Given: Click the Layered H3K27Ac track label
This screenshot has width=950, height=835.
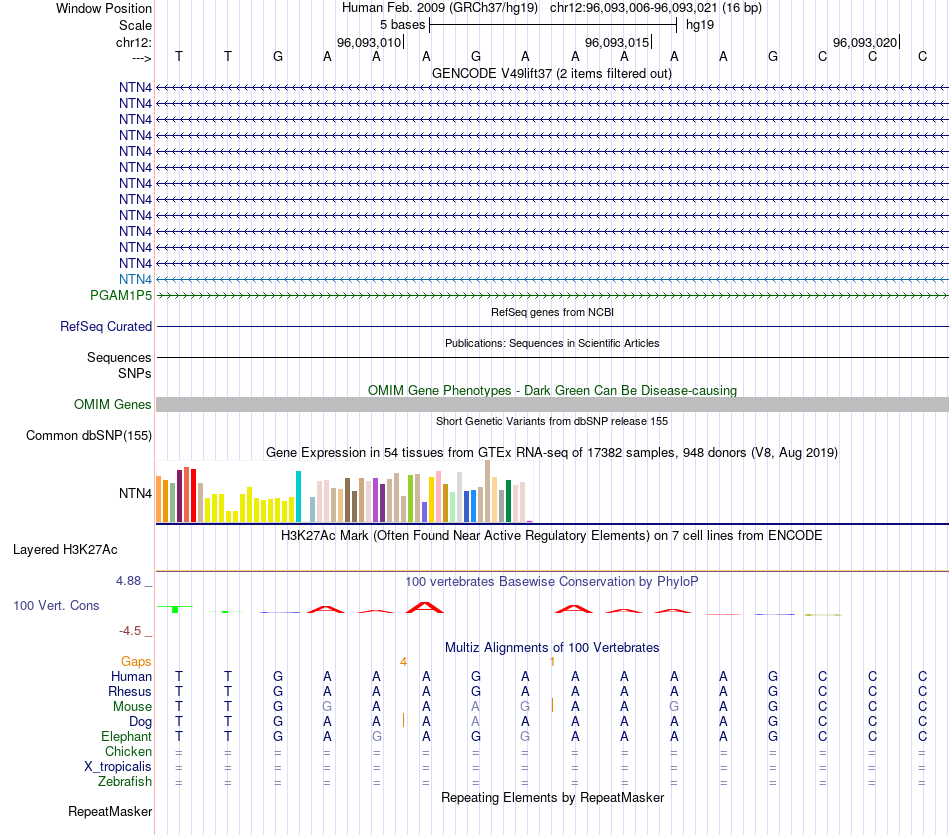Looking at the screenshot, I should click(x=65, y=550).
